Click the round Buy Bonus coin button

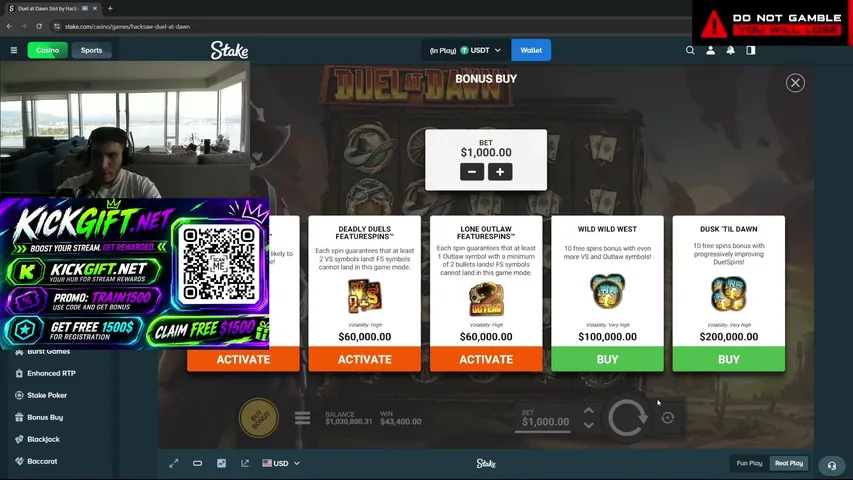(x=258, y=418)
